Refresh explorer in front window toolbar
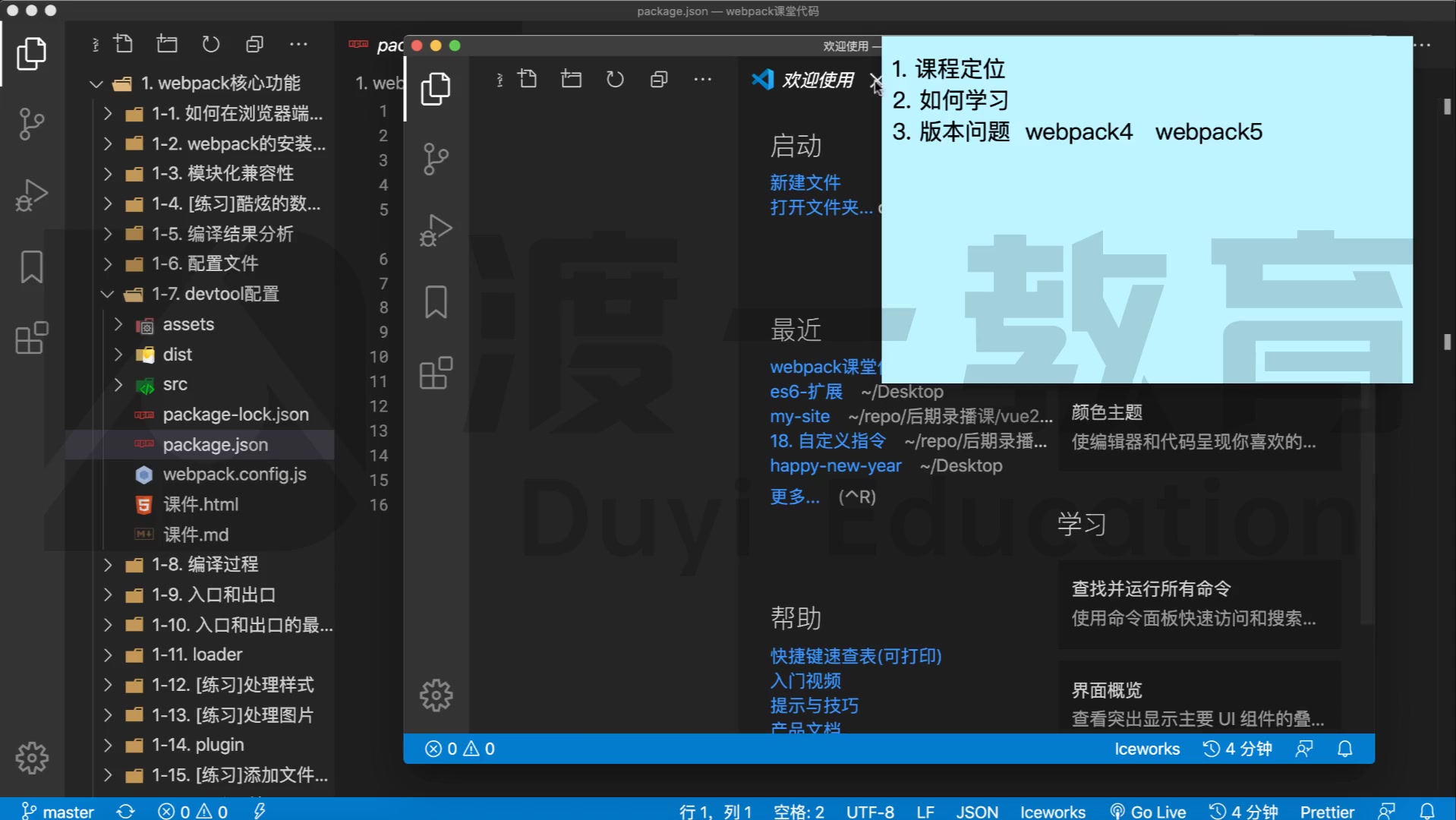 615,79
